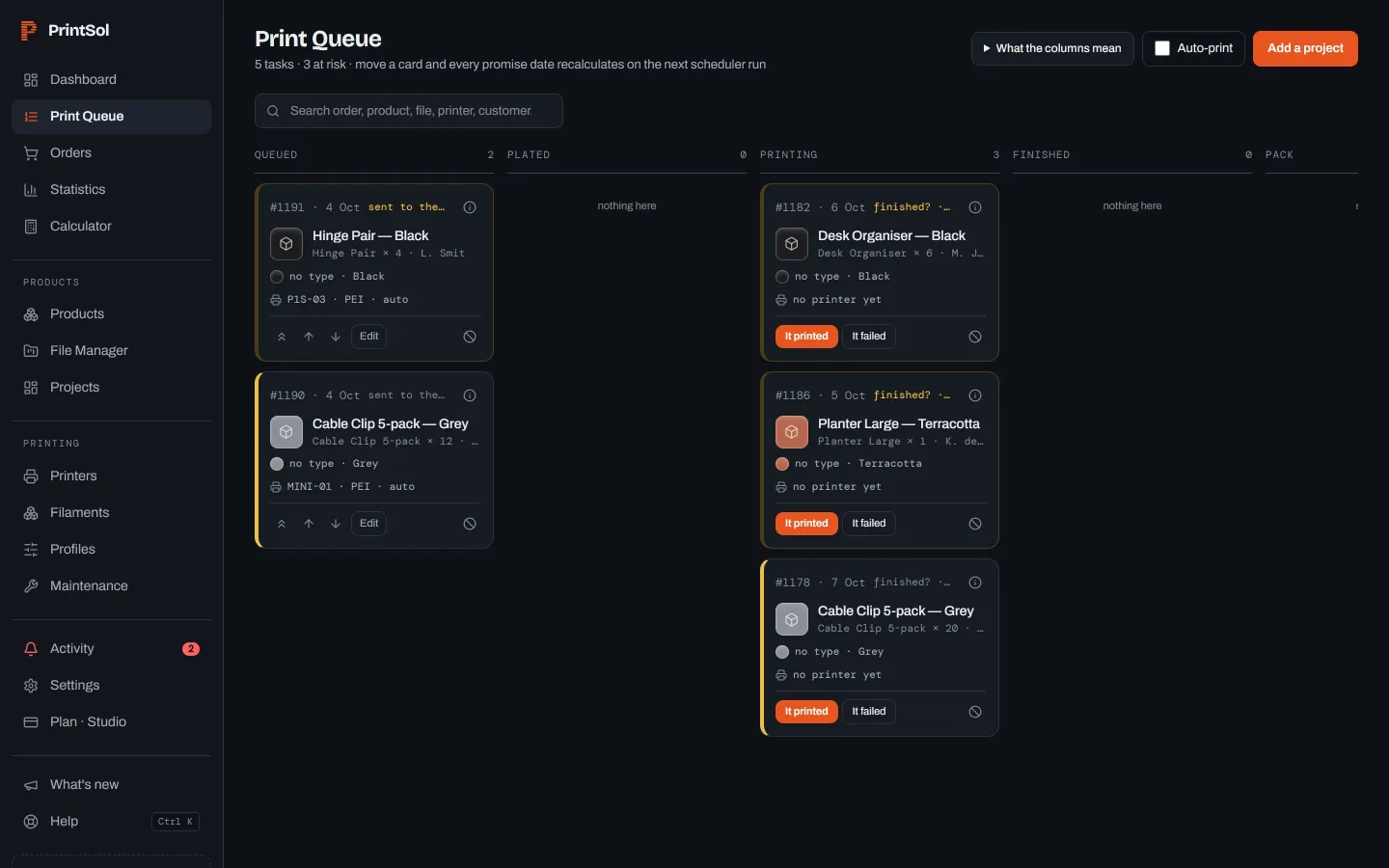Open What's new announcements
The image size is (1389, 868).
(111, 785)
